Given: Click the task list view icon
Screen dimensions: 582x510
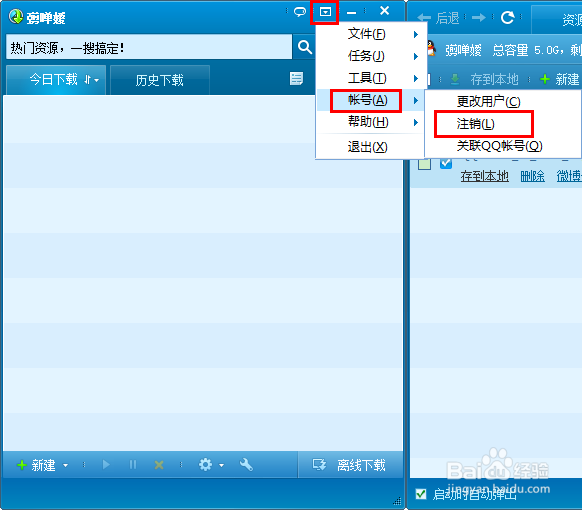Looking at the screenshot, I should coord(296,79).
